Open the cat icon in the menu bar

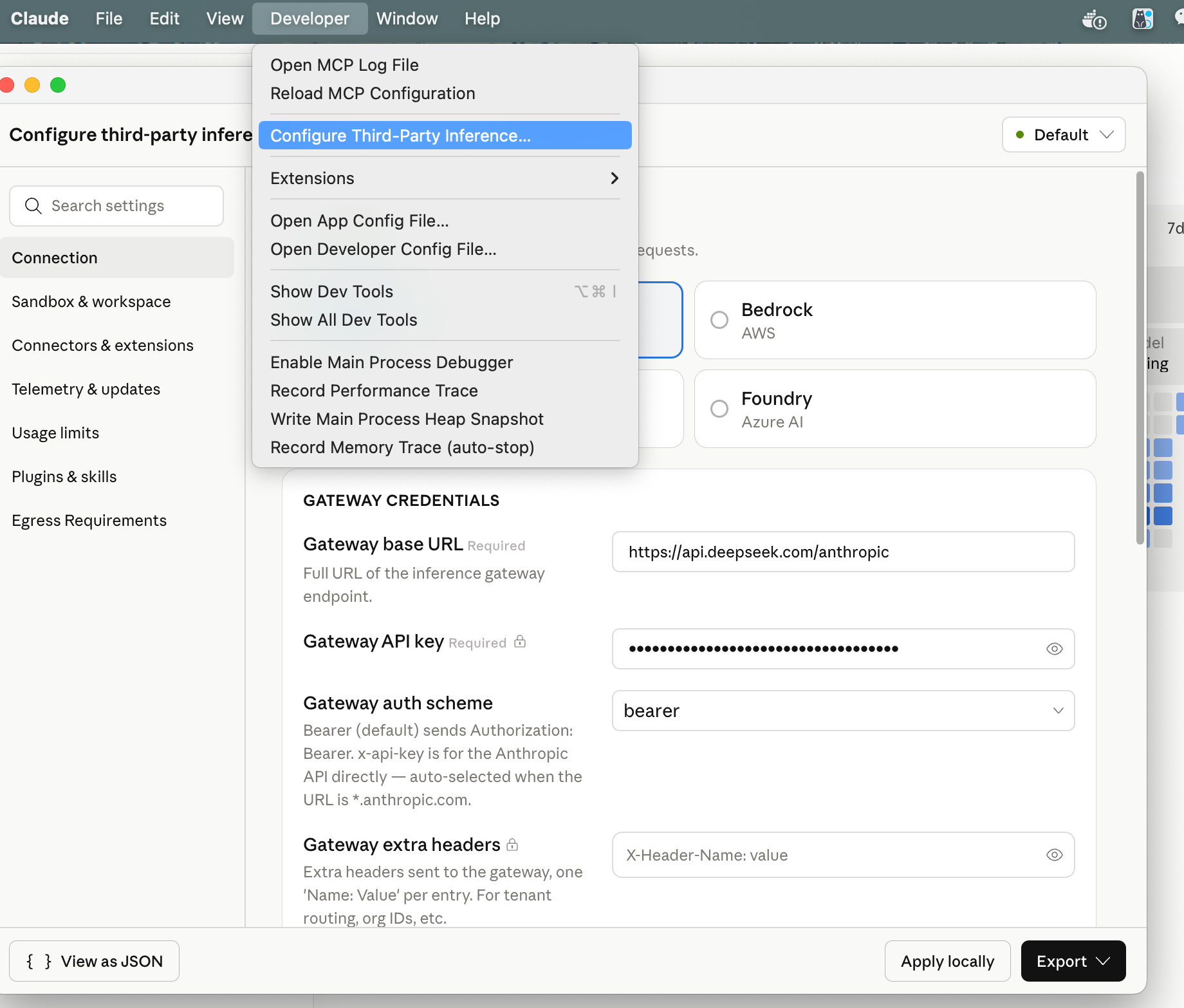[1143, 19]
